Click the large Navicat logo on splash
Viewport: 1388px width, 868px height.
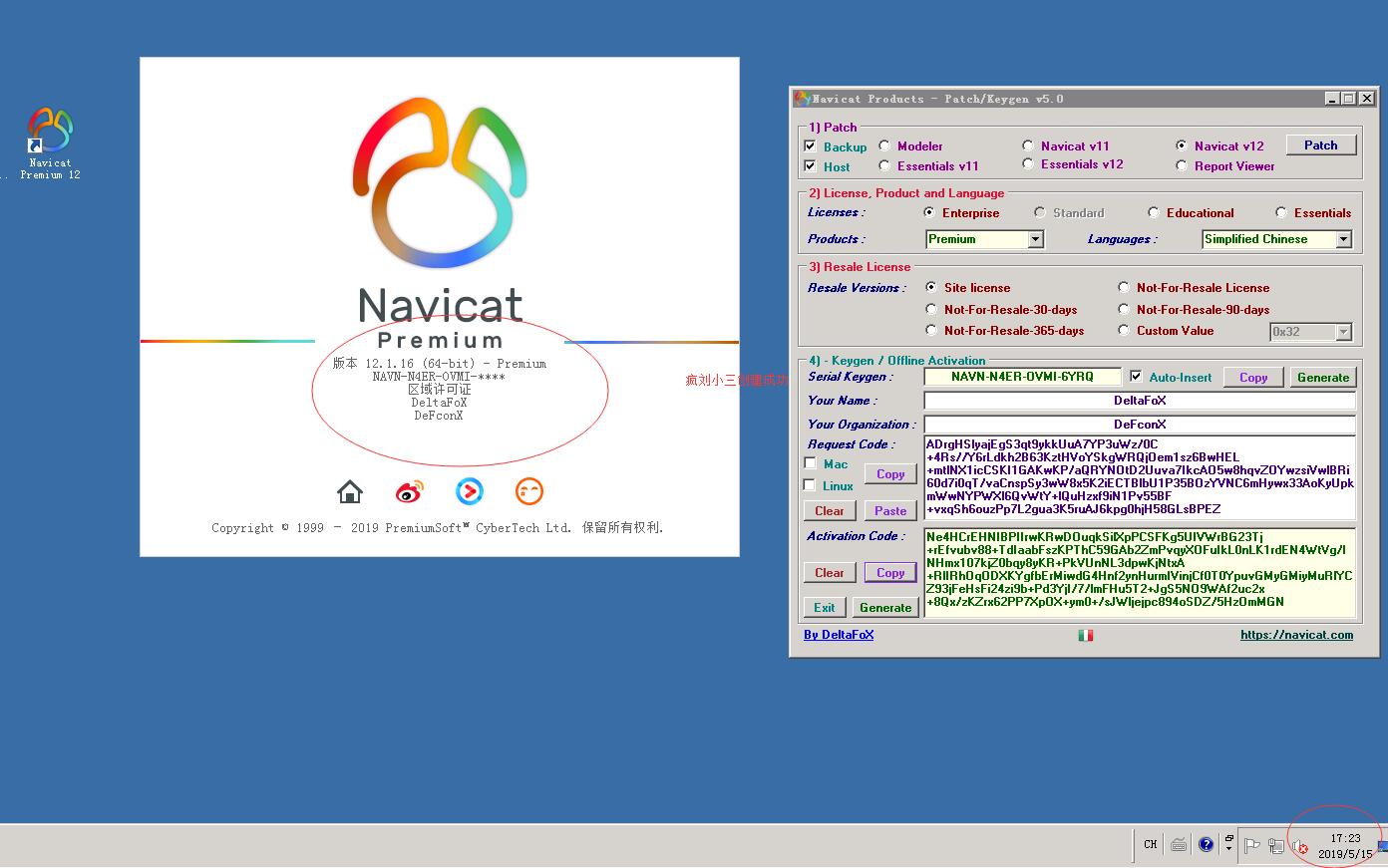(x=440, y=182)
